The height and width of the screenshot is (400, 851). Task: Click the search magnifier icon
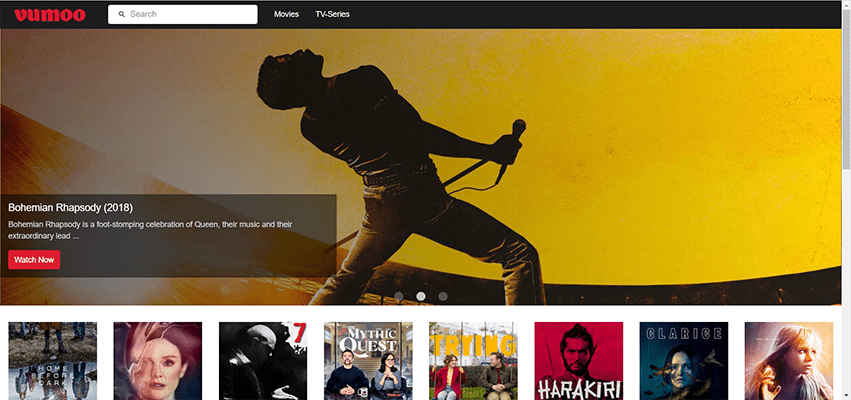(122, 14)
